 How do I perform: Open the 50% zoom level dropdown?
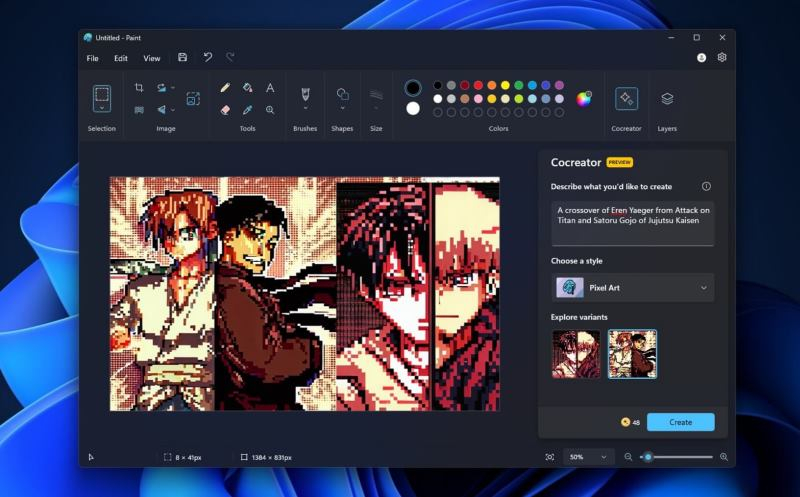point(589,456)
